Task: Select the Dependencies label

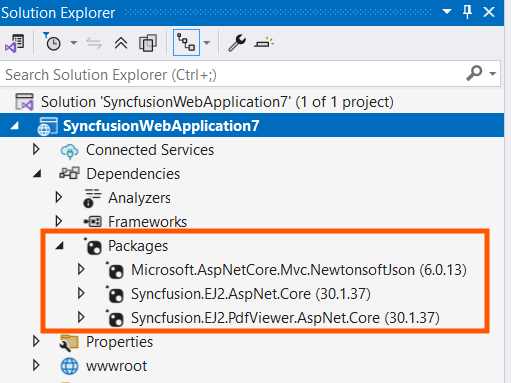Action: (x=133, y=174)
